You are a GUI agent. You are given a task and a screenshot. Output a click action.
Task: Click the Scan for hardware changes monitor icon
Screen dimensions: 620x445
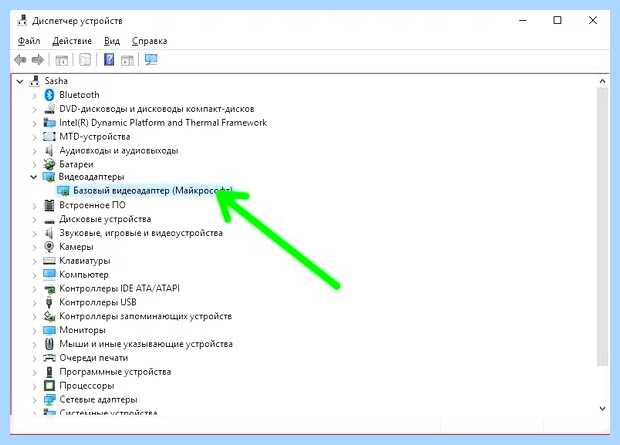pos(151,60)
